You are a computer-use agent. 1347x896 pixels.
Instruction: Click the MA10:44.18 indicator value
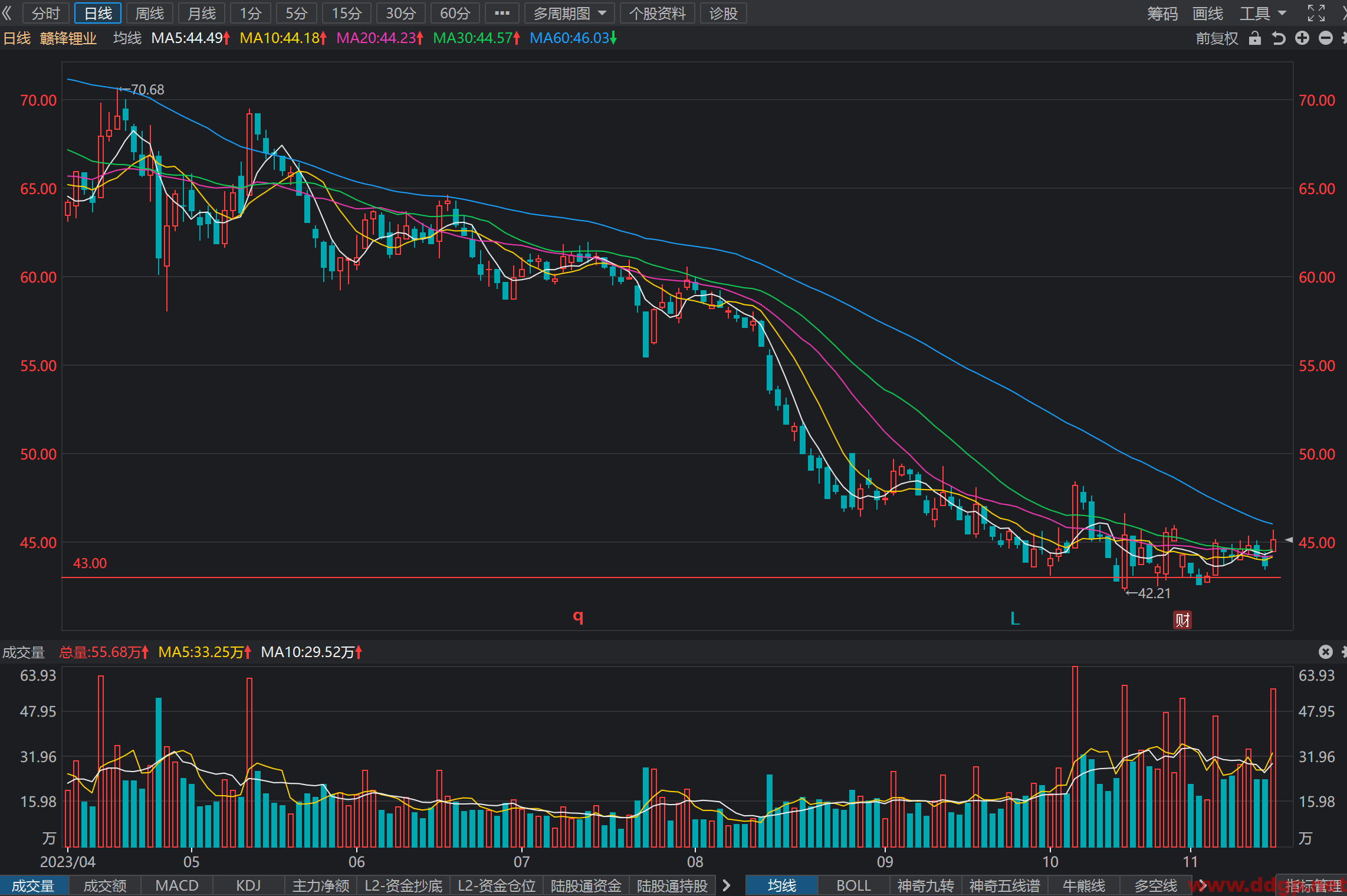[x=283, y=38]
